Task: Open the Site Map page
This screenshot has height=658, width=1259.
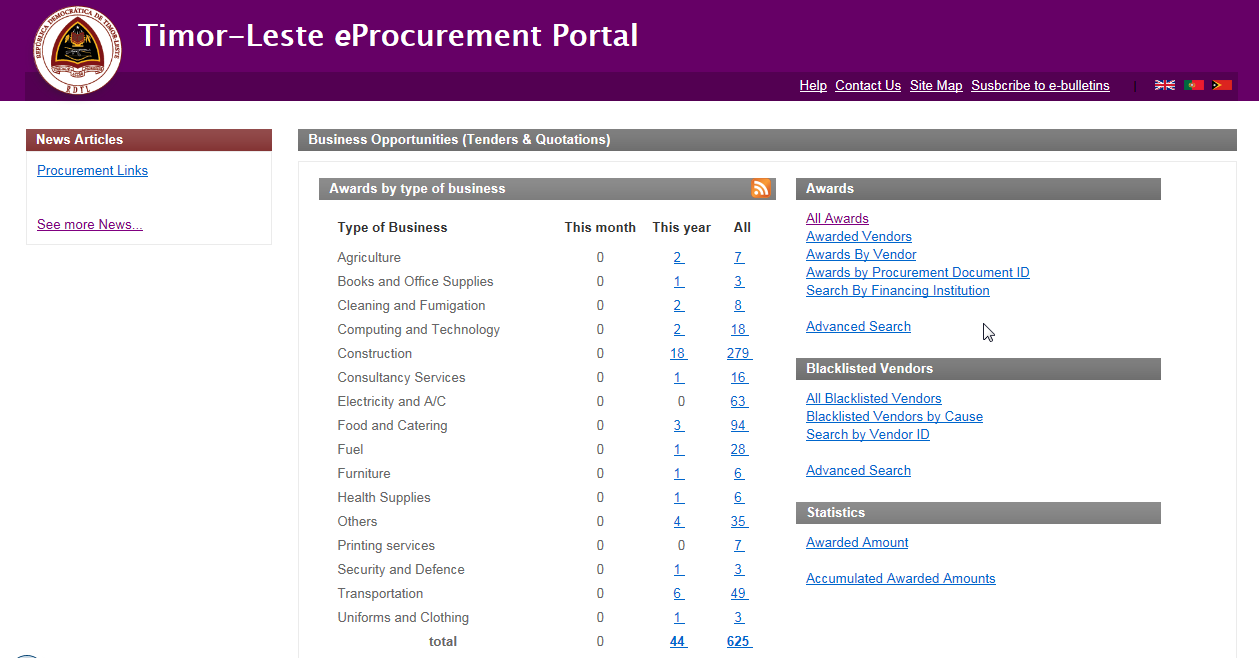Action: [x=936, y=85]
